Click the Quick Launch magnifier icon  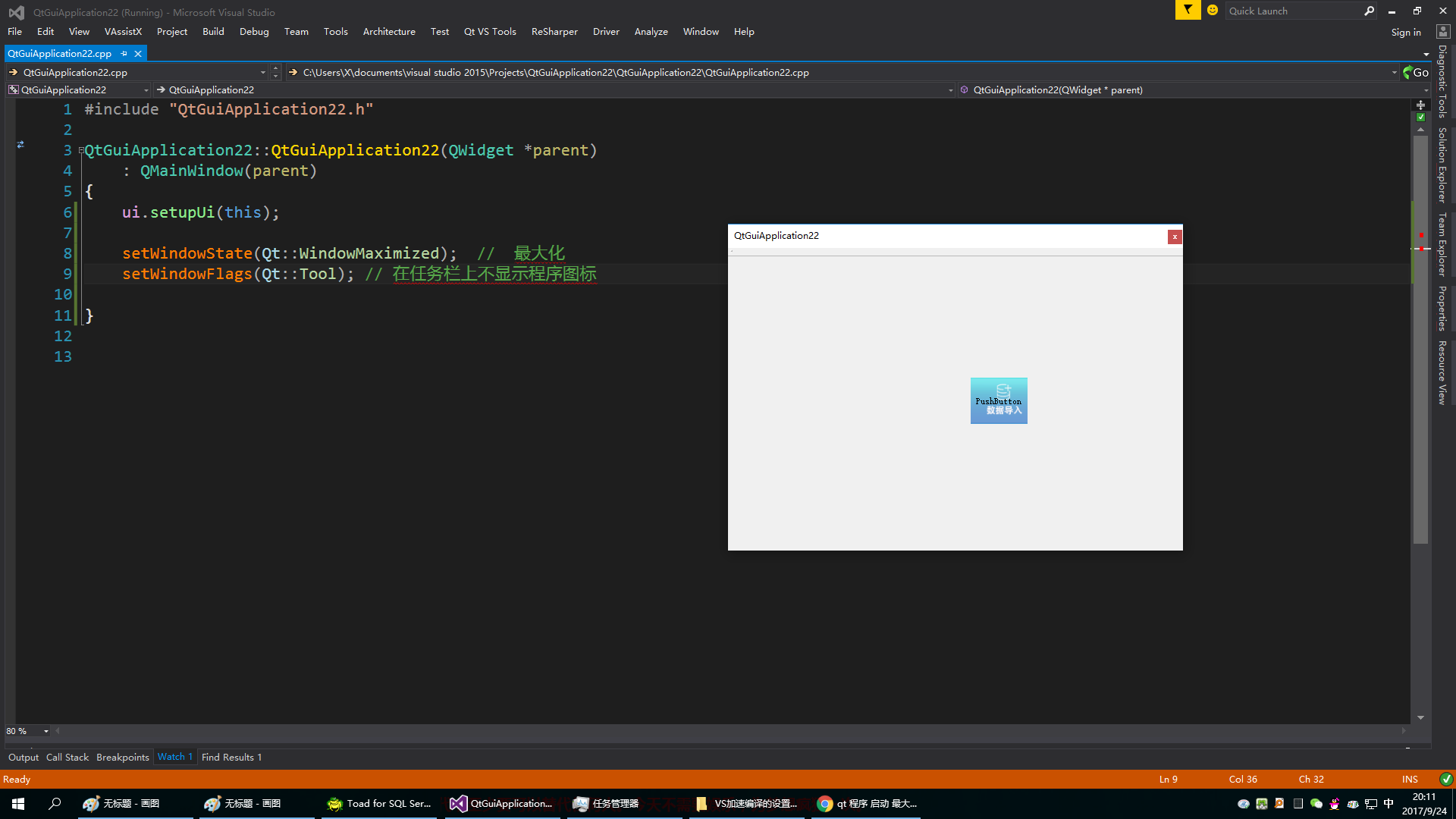coord(1369,11)
